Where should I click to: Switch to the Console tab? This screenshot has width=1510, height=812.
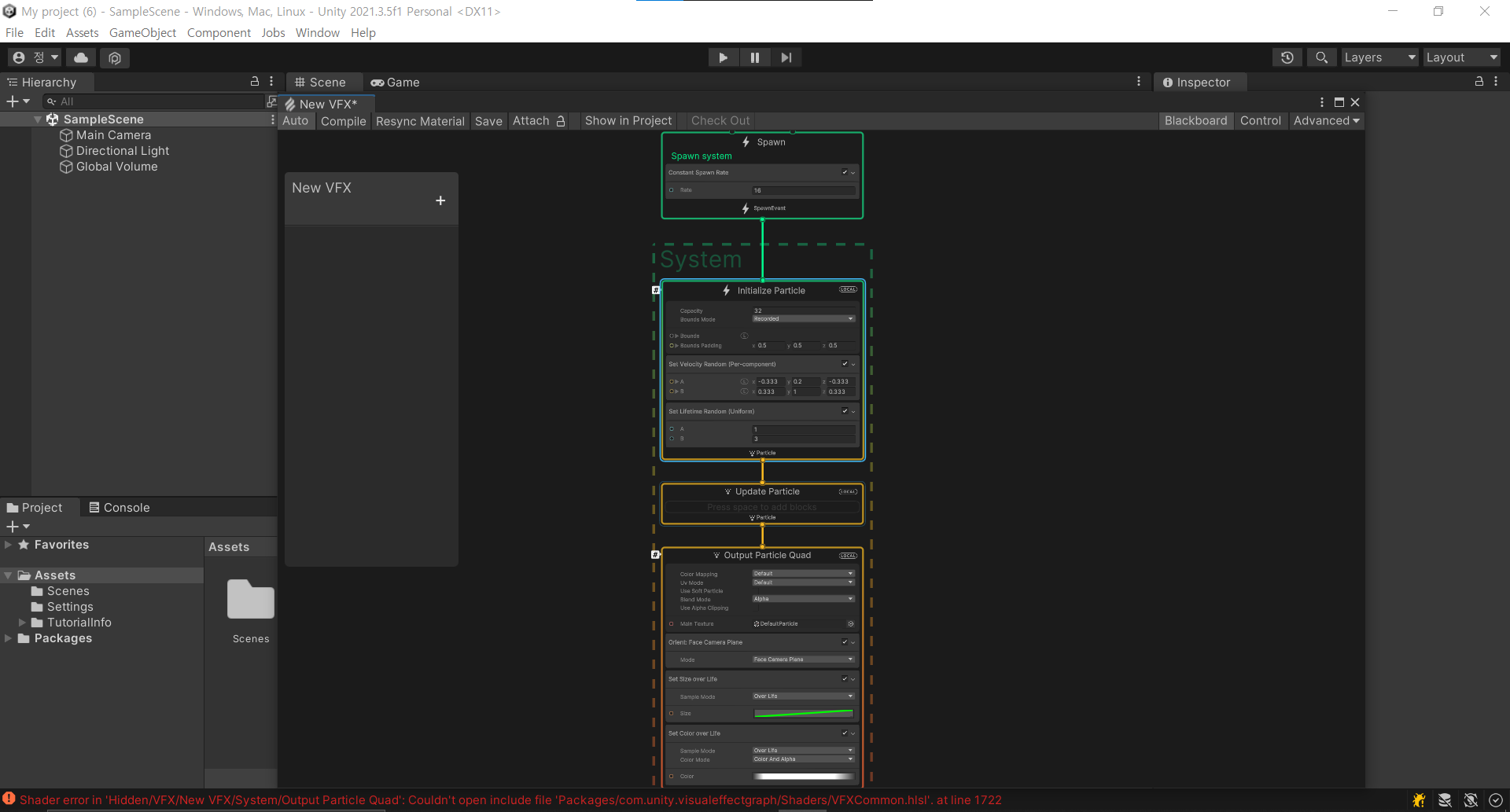[119, 508]
